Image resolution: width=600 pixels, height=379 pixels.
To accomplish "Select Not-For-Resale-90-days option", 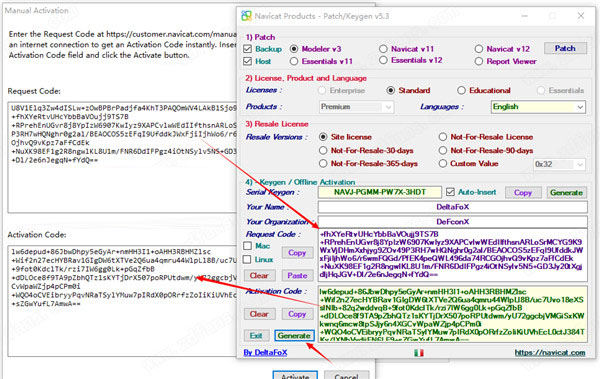I will [x=443, y=150].
